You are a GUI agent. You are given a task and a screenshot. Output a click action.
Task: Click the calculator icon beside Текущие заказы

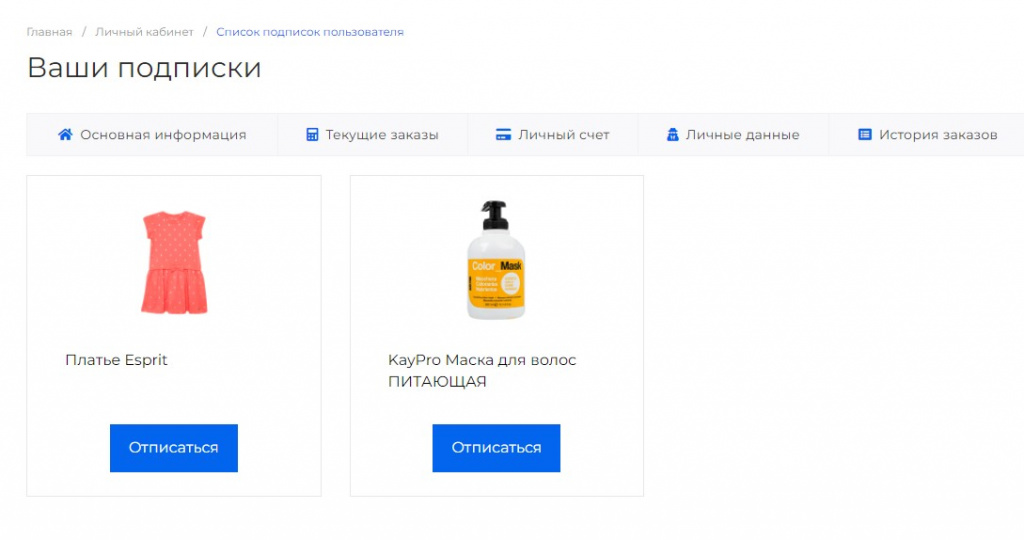pos(312,135)
